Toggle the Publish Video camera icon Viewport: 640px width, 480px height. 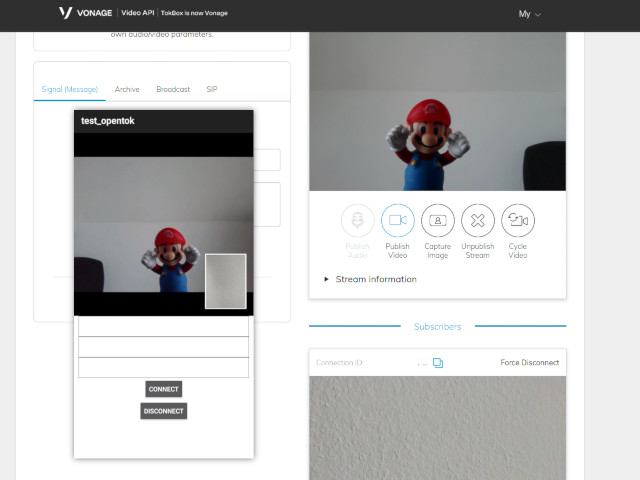[x=398, y=220]
